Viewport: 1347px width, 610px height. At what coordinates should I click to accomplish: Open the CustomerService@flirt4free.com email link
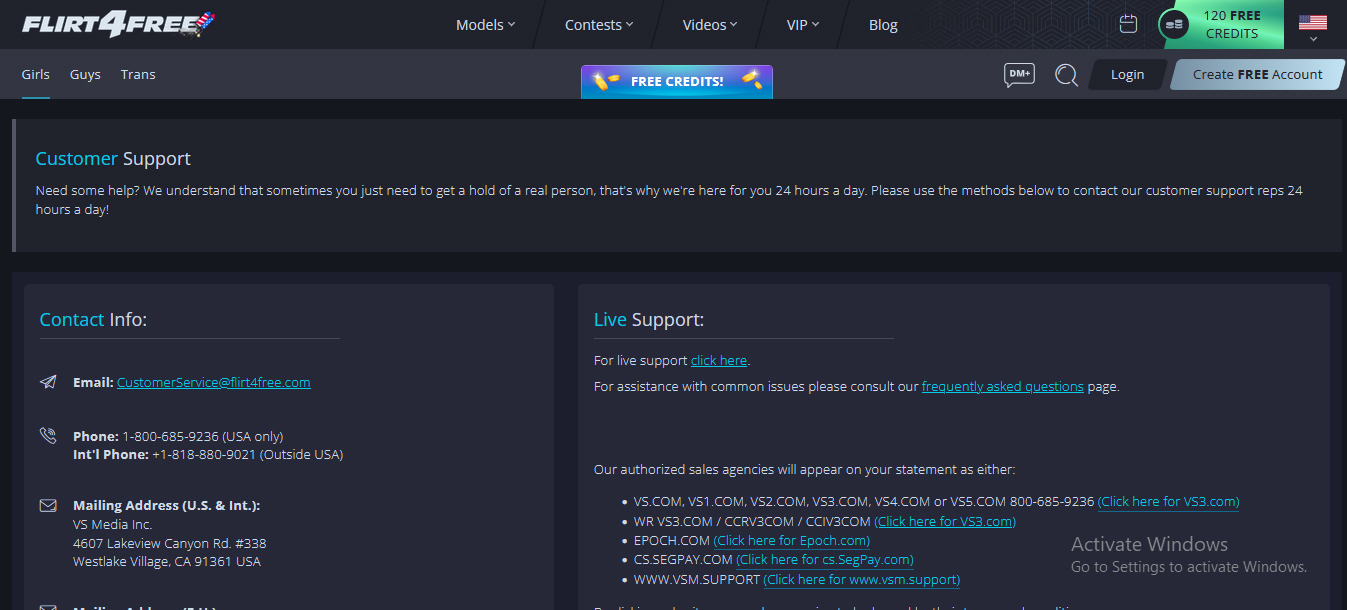pyautogui.click(x=214, y=382)
